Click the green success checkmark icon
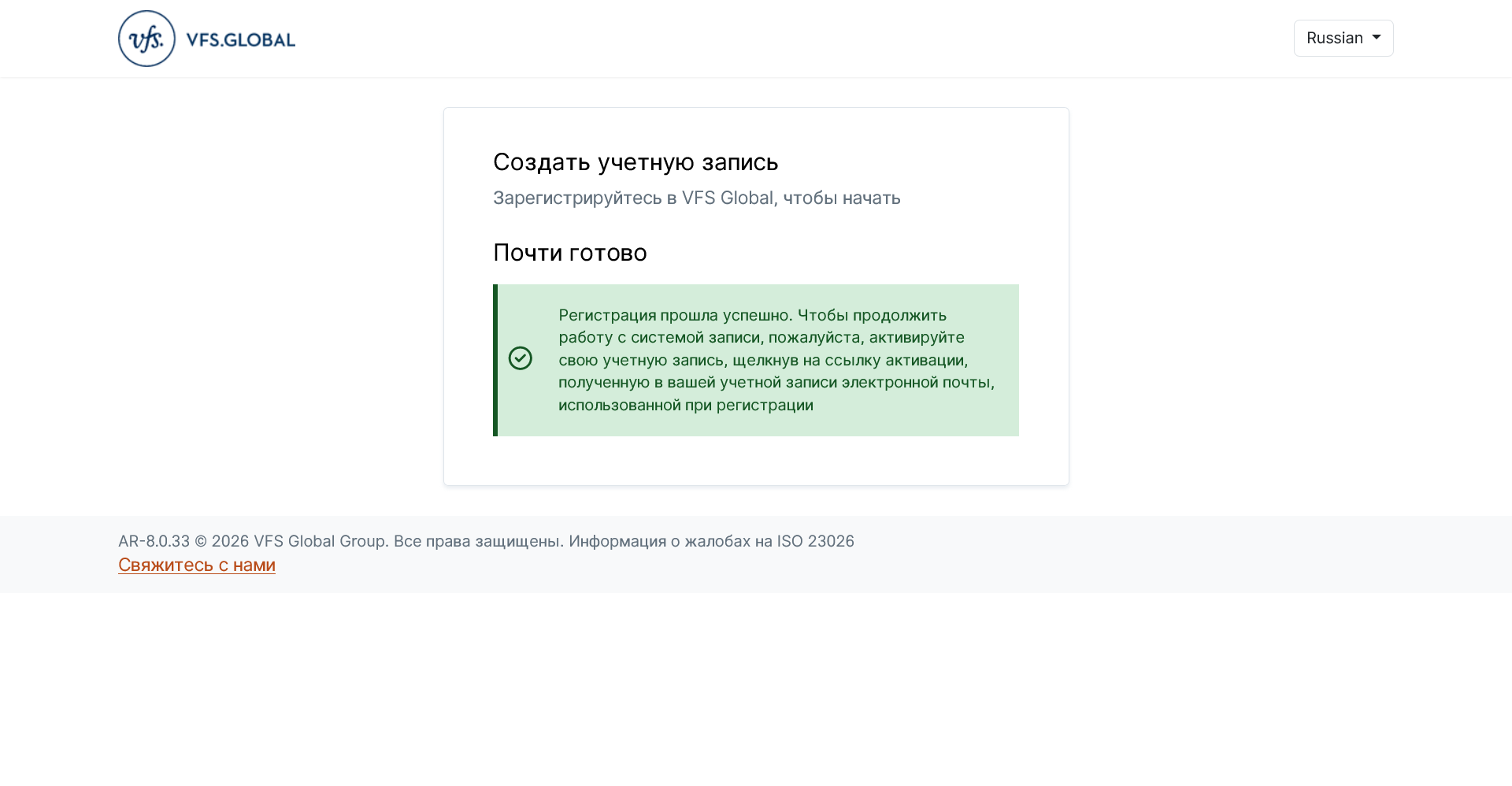The width and height of the screenshot is (1512, 786). [x=521, y=358]
